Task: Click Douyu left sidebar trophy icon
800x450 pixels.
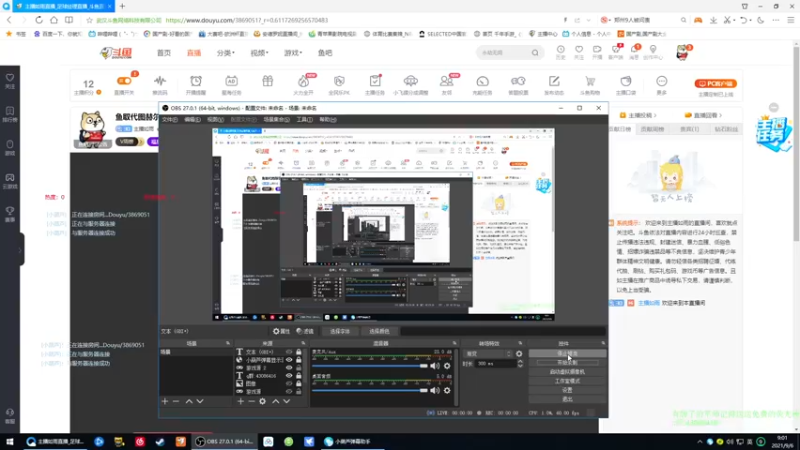Action: click(10, 211)
